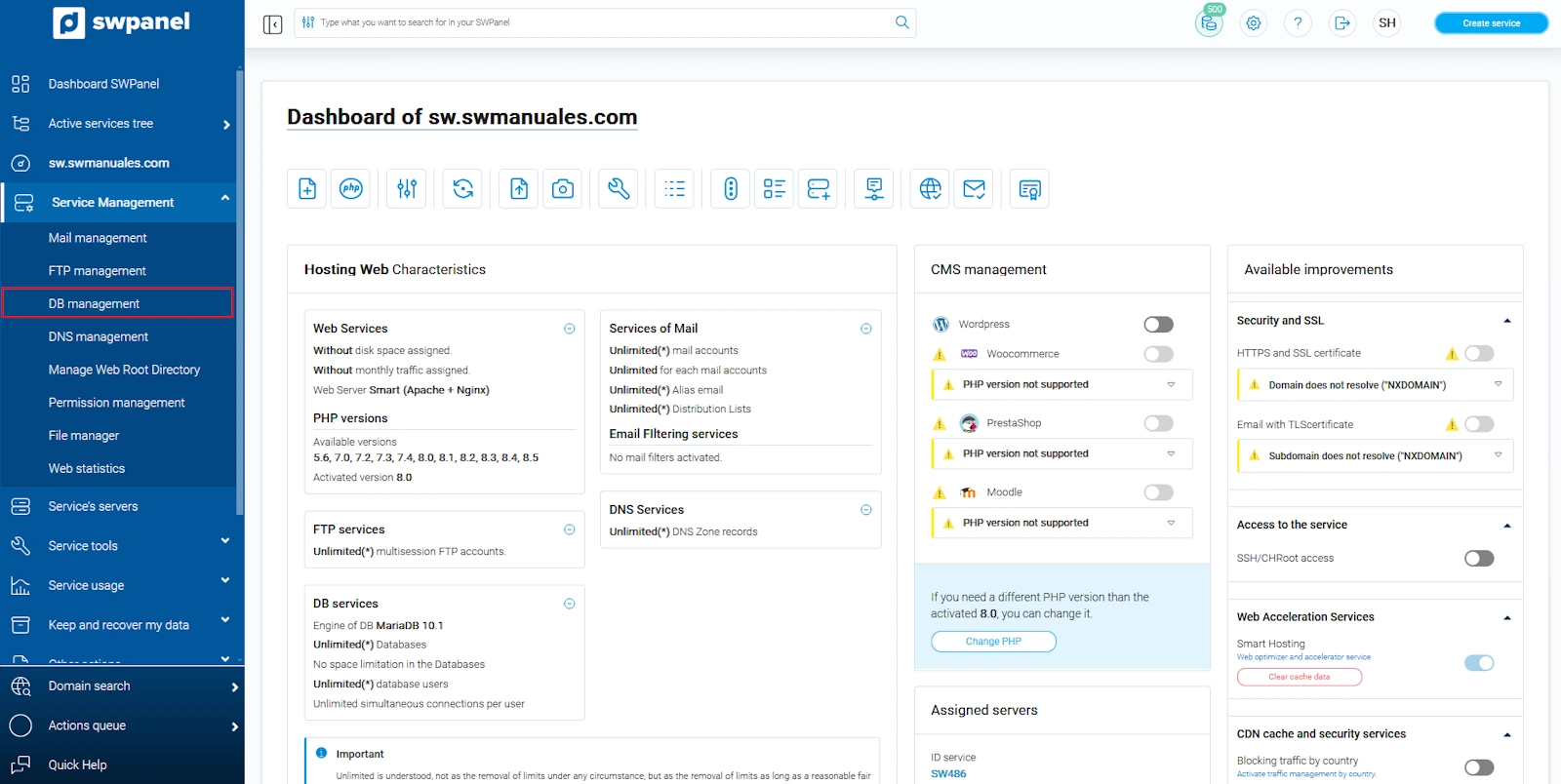Click the sliders settings toolbar icon
1561x784 pixels.
[407, 188]
